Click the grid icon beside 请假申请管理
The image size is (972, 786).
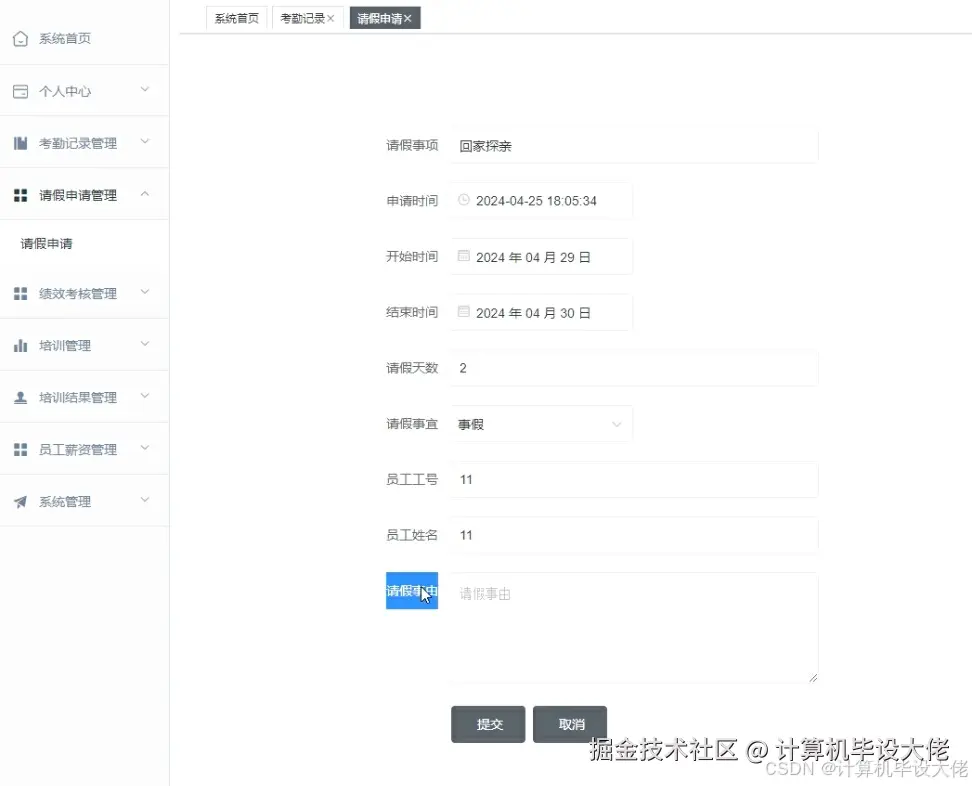pos(22,194)
